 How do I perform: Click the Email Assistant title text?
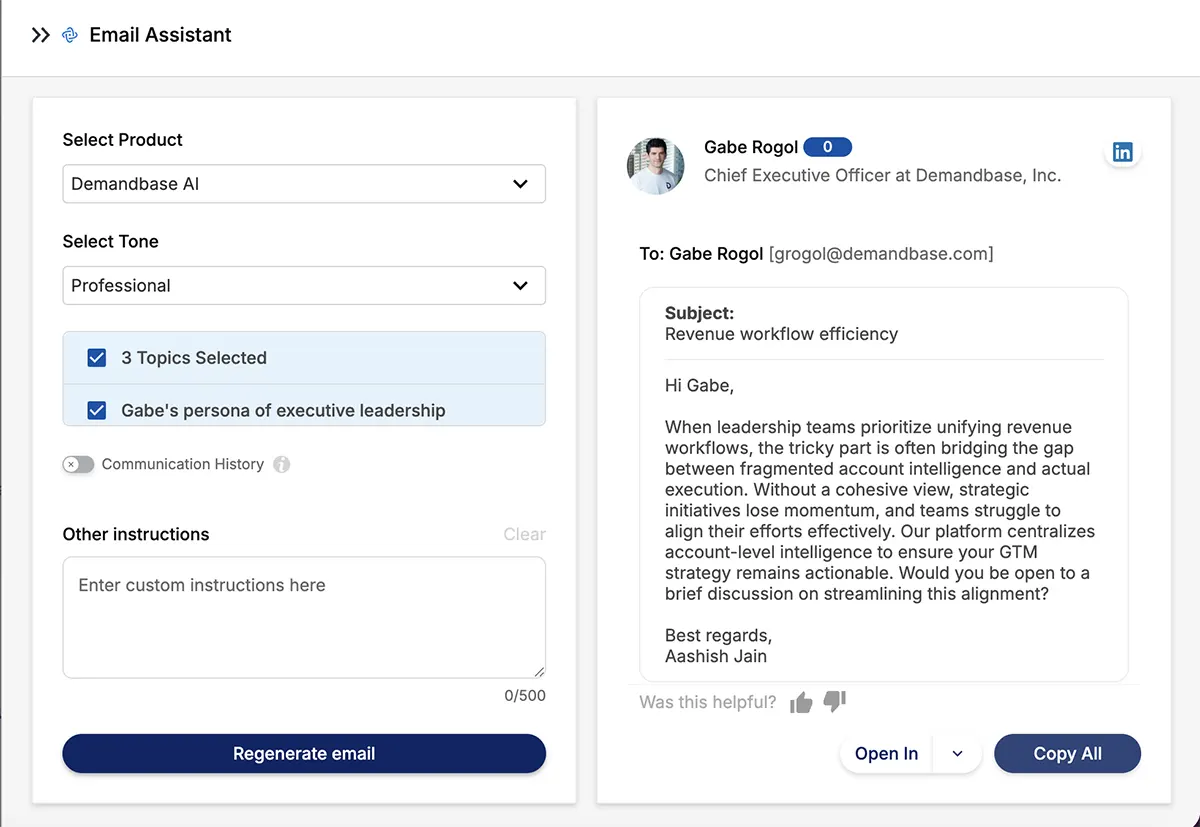(160, 35)
